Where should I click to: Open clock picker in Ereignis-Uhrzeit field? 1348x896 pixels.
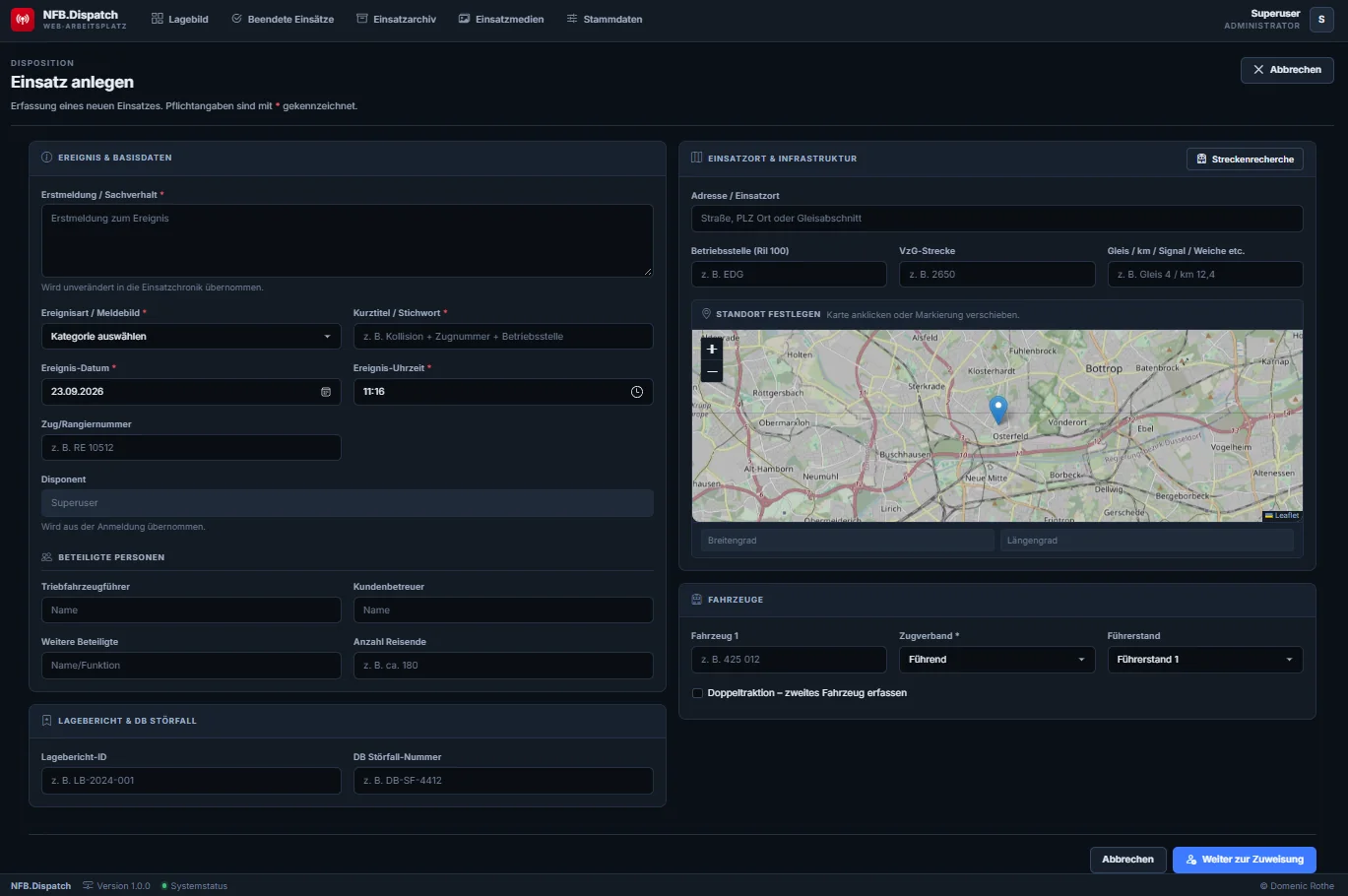coord(637,392)
